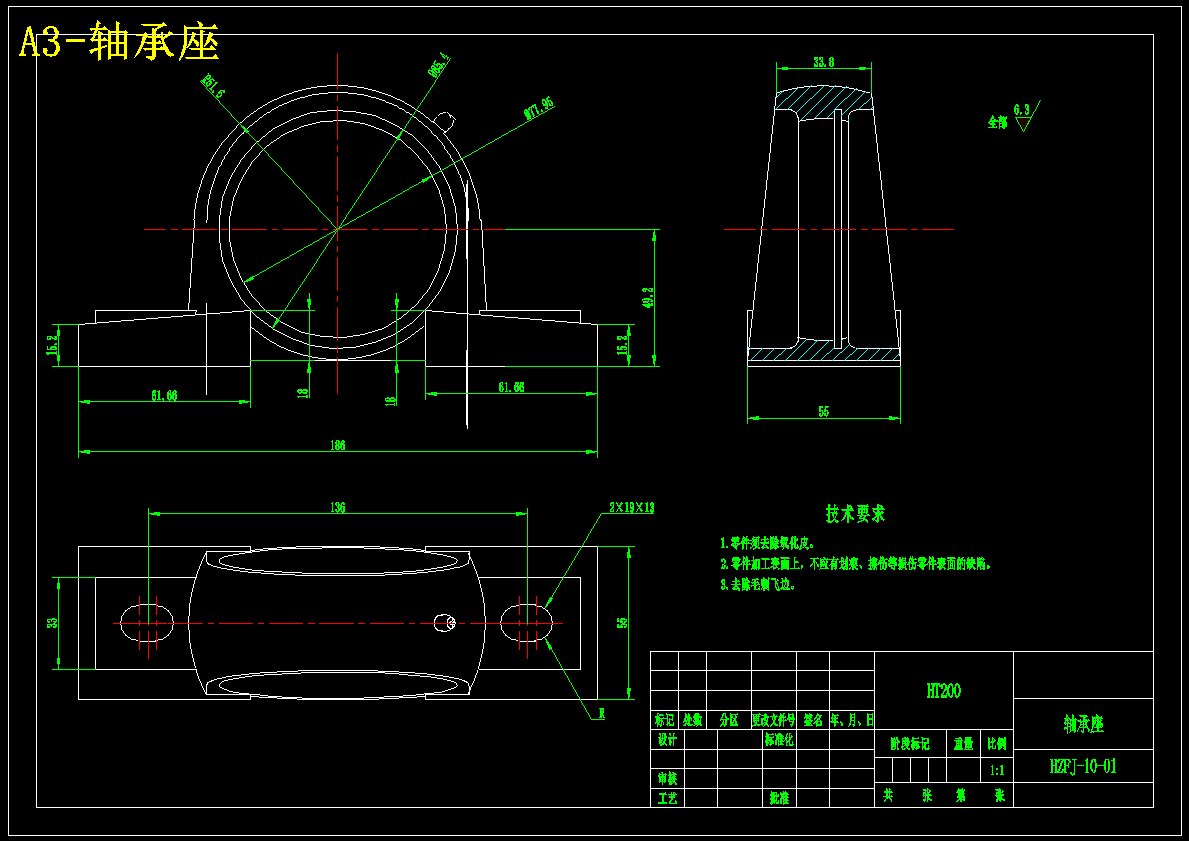Click the "77.95" diameter dimension text
1189x841 pixels.
point(538,108)
